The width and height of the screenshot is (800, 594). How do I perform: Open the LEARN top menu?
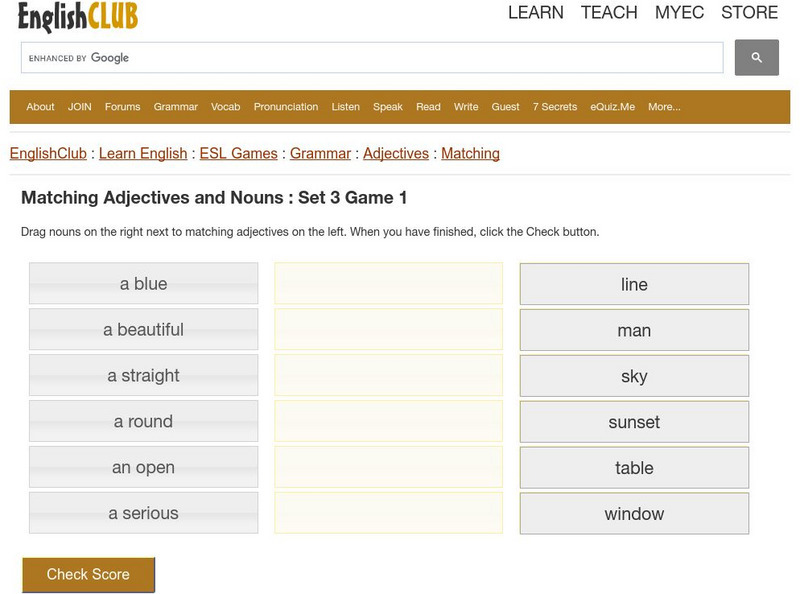(x=535, y=13)
